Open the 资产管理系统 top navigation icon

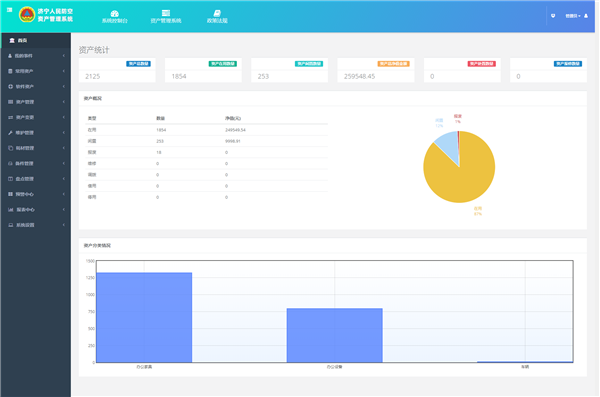(166, 13)
